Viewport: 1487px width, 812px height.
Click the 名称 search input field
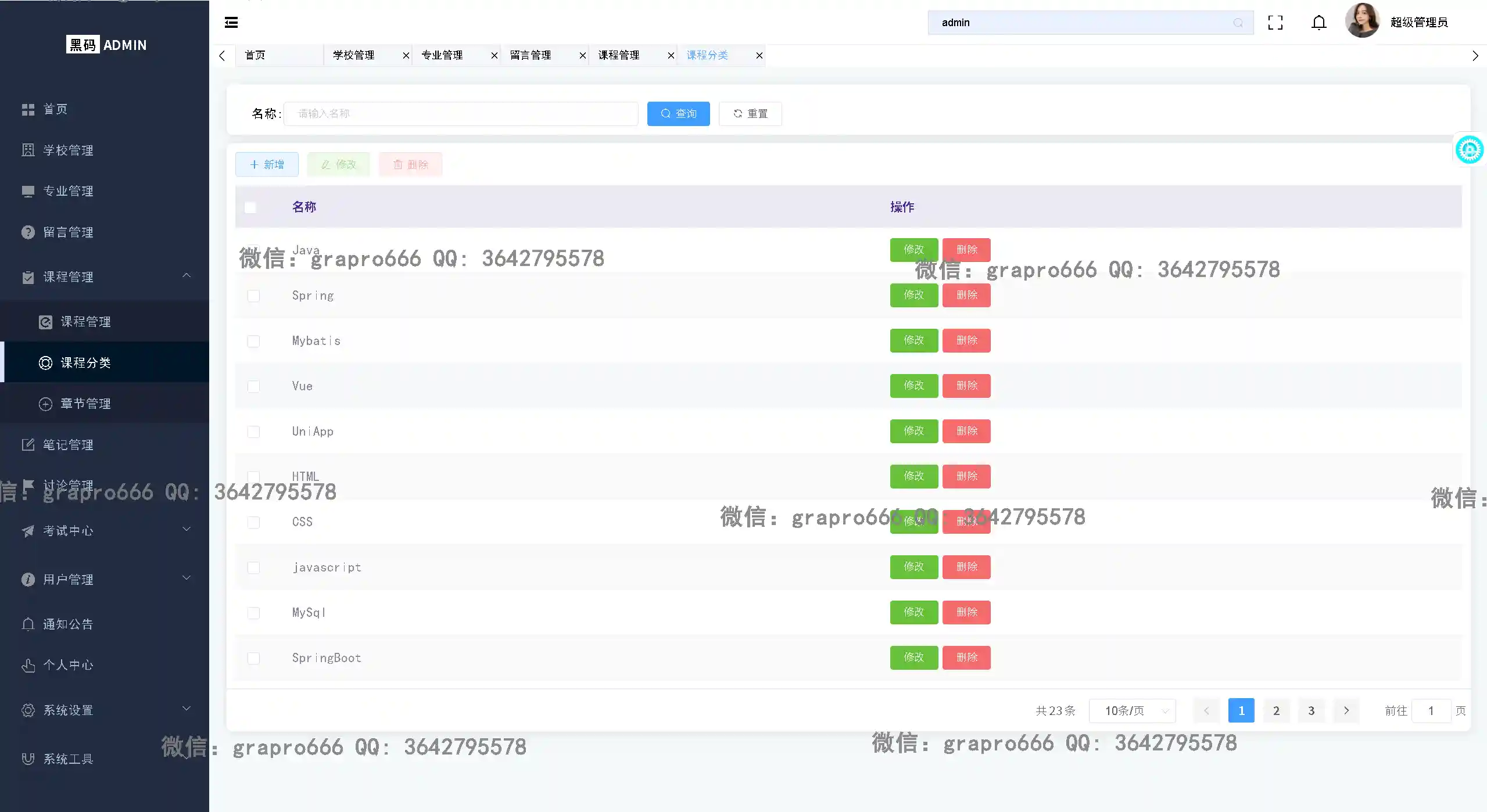[x=461, y=114]
